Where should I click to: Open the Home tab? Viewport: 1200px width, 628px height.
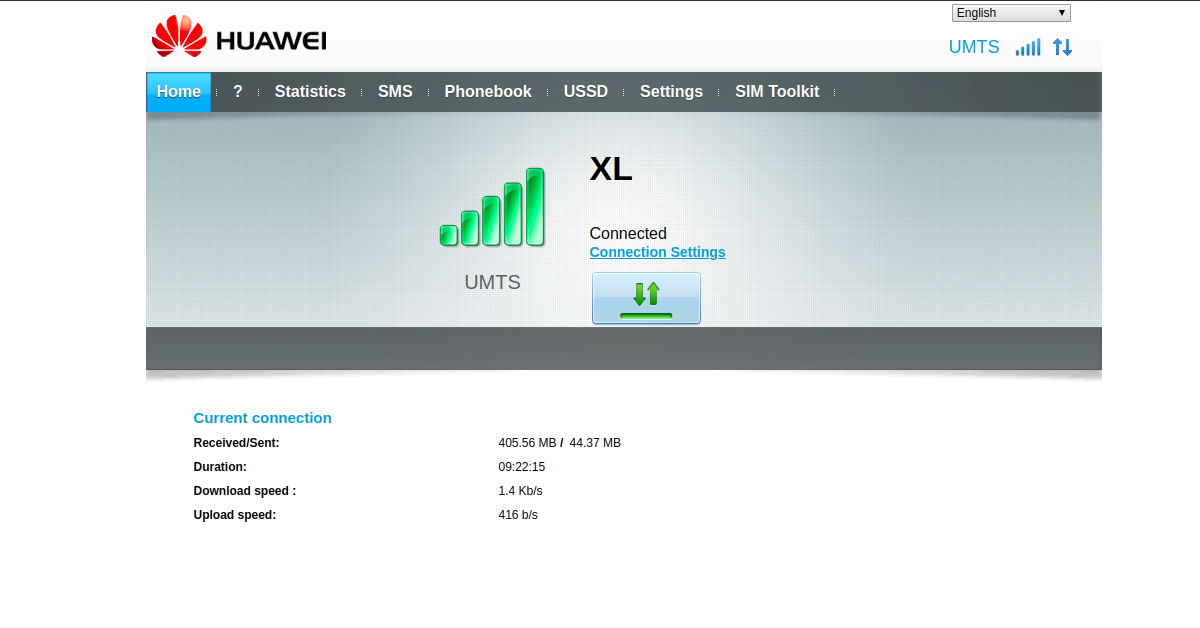179,91
